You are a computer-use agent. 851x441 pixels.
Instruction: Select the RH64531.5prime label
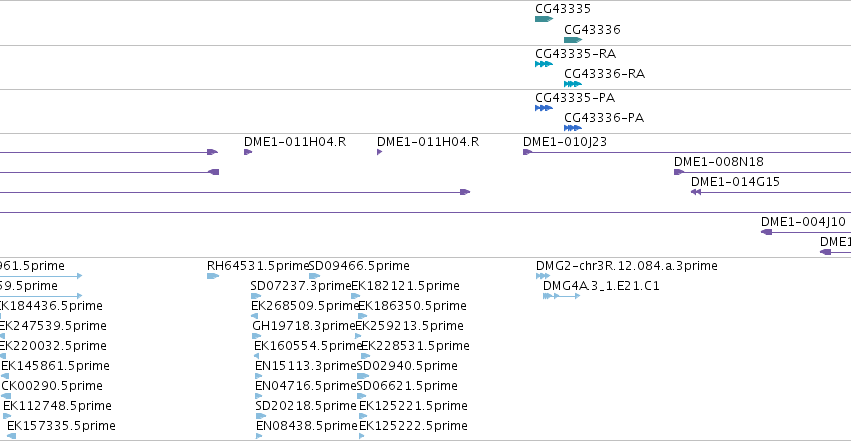[258, 266]
